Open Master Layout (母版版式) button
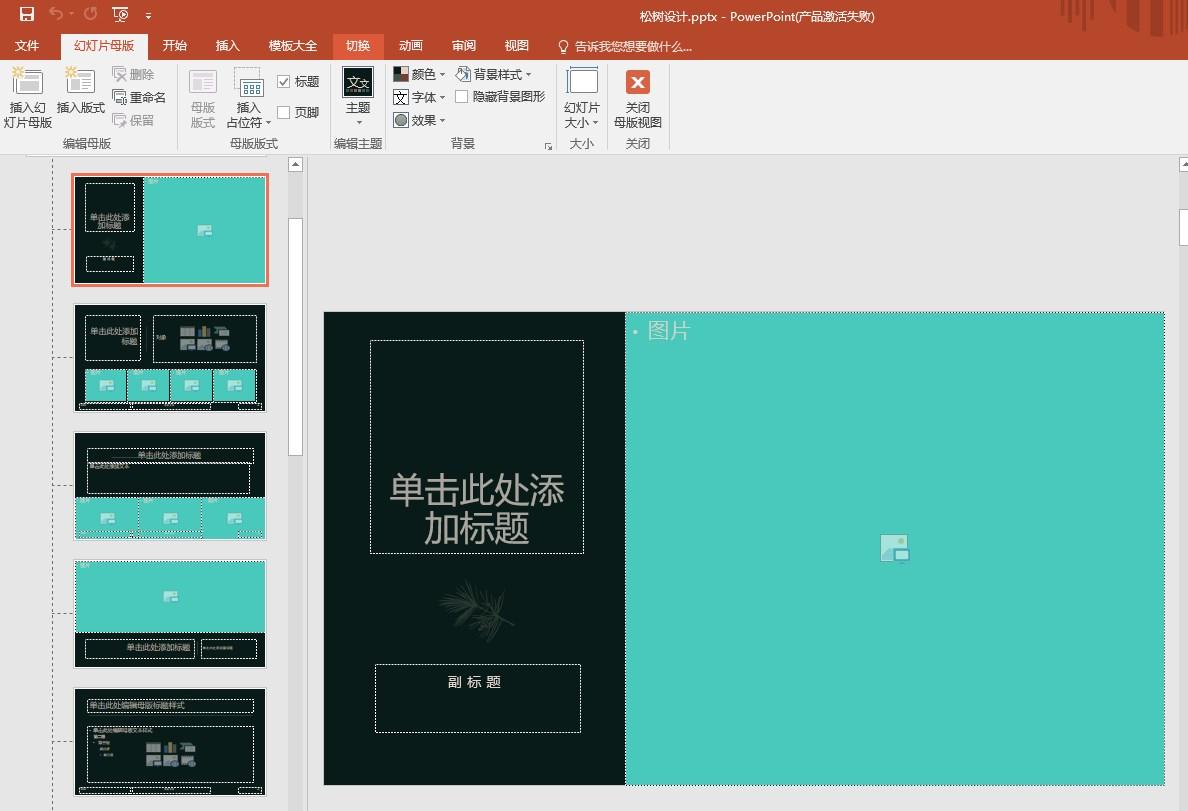The height and width of the screenshot is (811, 1188). [x=202, y=99]
